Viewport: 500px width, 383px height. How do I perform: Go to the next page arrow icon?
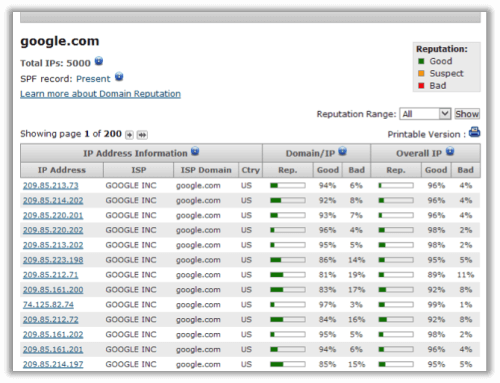[x=129, y=135]
